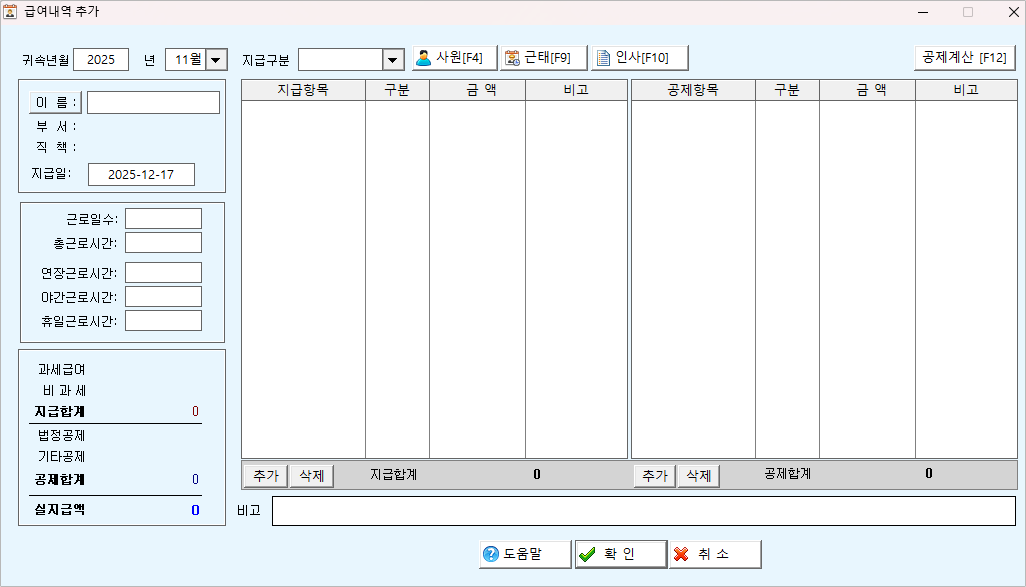Screen dimensions: 1026x587
Task: Click the 사원[F4] employee button
Action: click(455, 58)
